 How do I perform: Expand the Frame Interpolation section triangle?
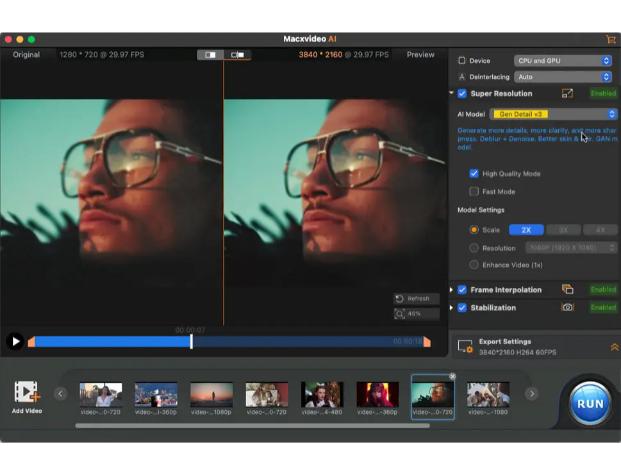[x=451, y=290]
